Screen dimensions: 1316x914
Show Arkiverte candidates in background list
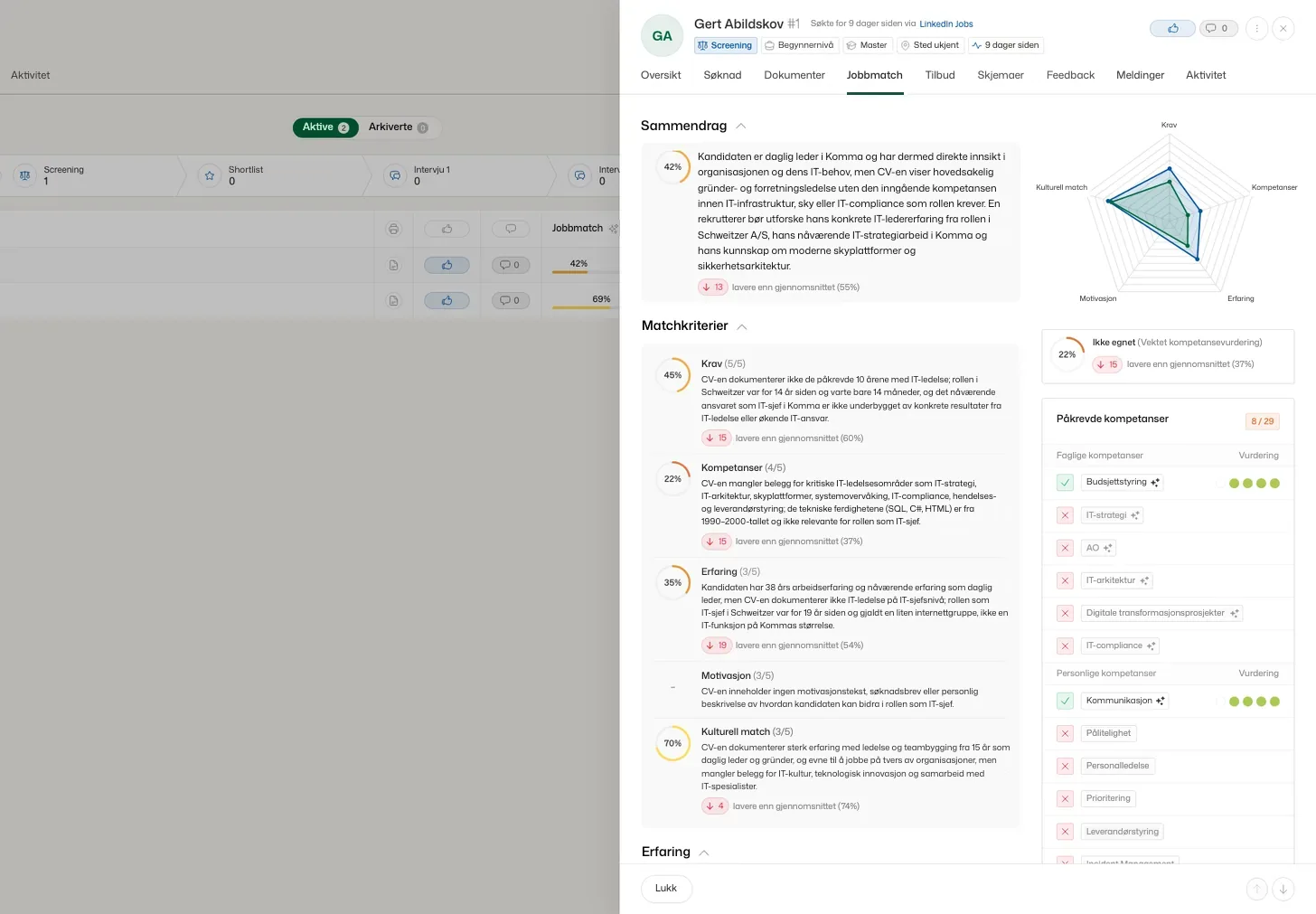(x=398, y=127)
